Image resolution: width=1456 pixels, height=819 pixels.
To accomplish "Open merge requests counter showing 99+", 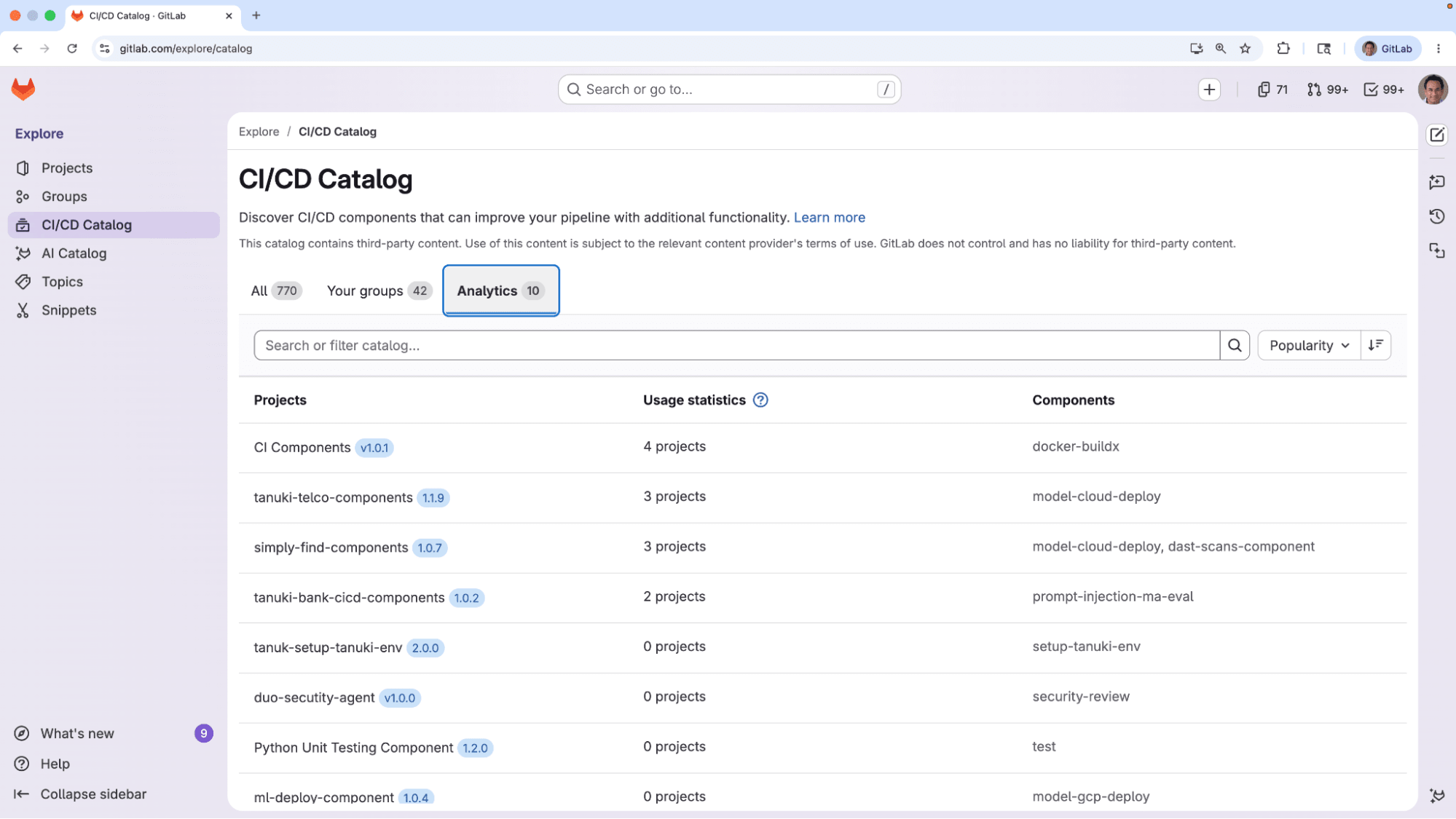I will point(1327,90).
